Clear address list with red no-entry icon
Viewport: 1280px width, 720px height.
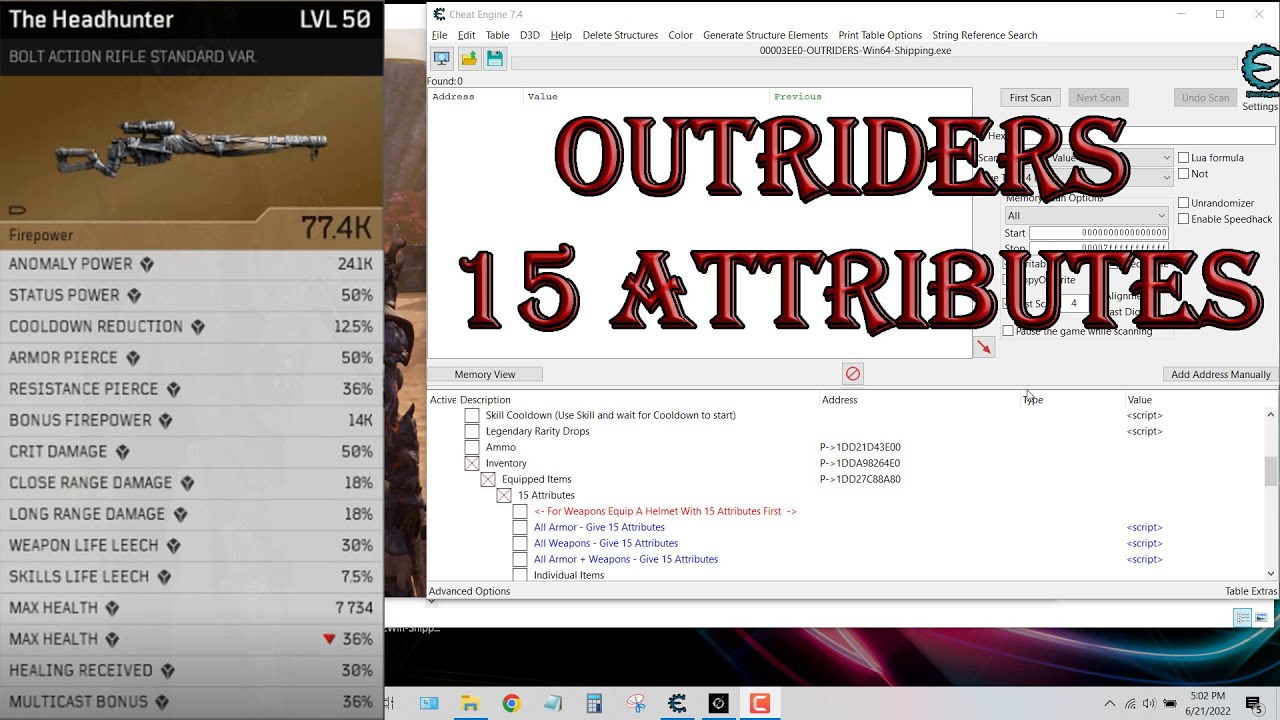tap(853, 373)
